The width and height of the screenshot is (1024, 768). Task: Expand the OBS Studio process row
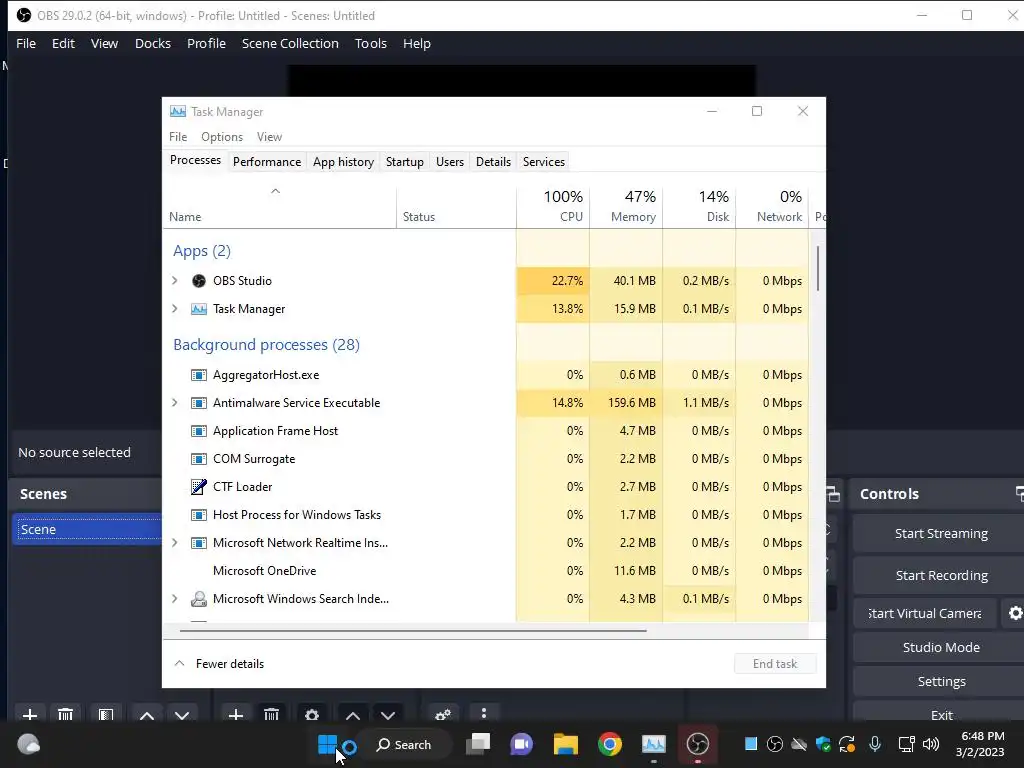pos(174,281)
